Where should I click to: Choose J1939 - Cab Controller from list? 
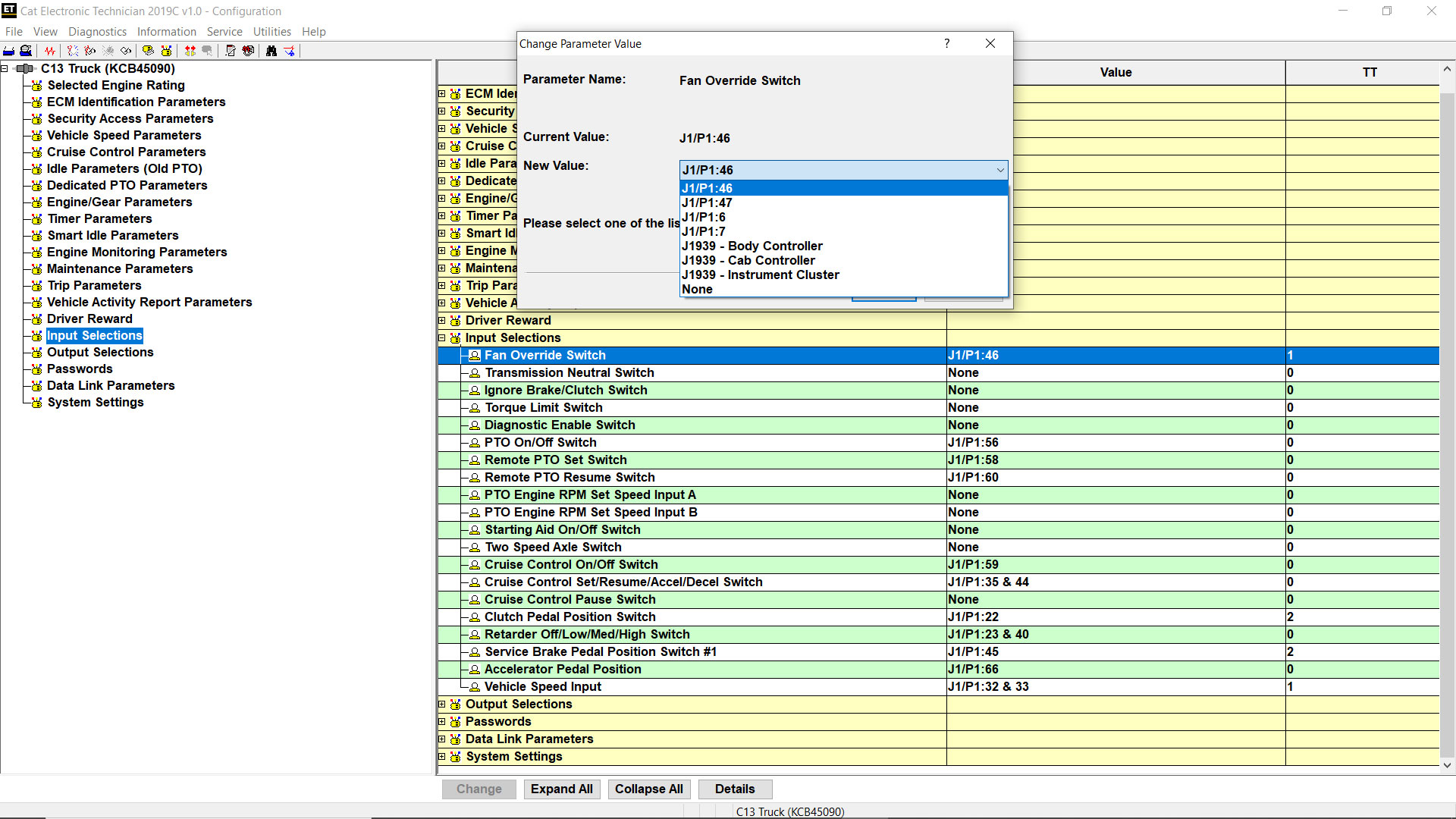[748, 260]
